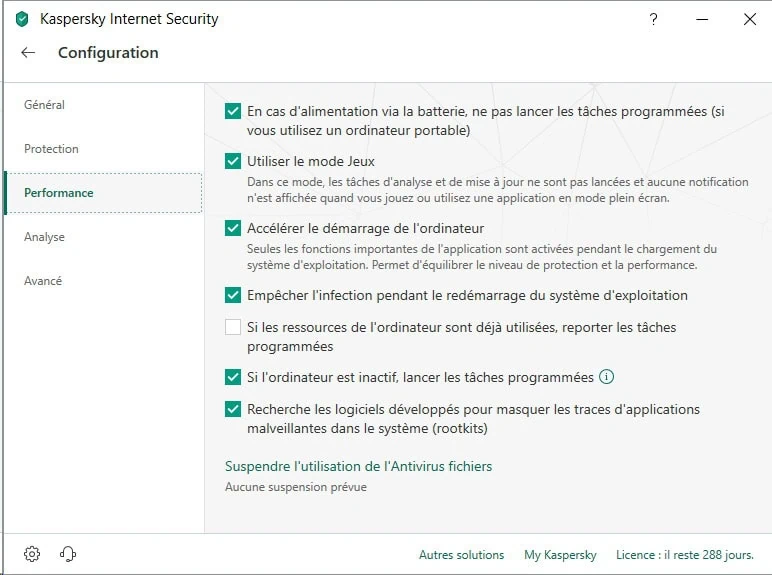
Task: Click the info icon beside inactive computer option
Action: [x=606, y=377]
